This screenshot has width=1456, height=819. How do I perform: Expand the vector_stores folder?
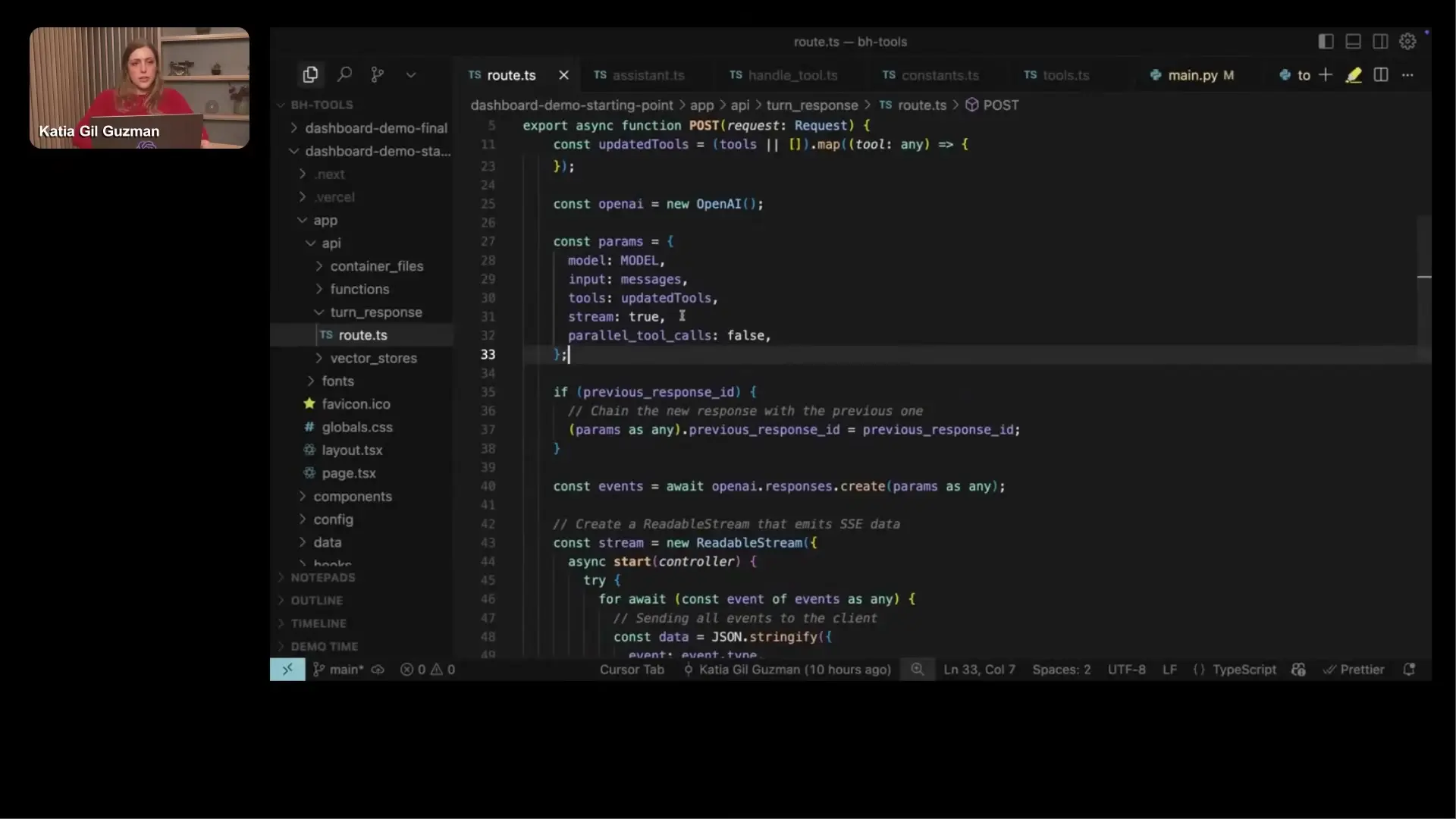click(373, 358)
